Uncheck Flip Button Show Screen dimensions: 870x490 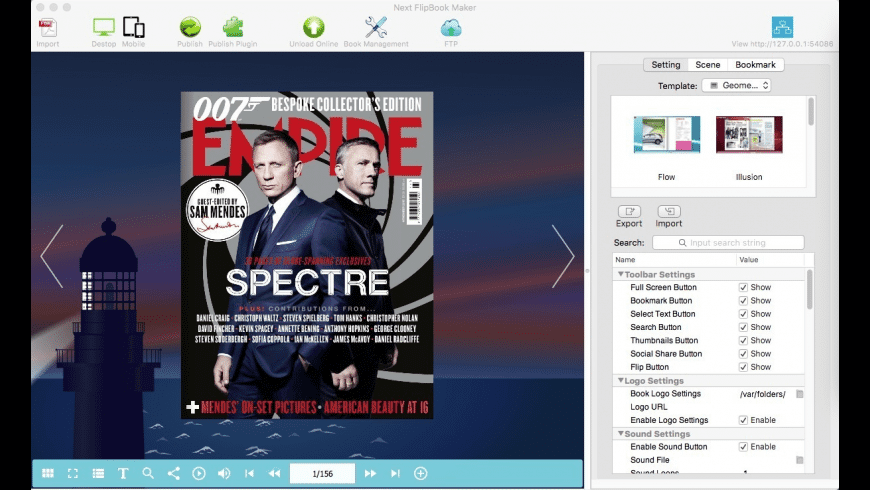[x=743, y=367]
